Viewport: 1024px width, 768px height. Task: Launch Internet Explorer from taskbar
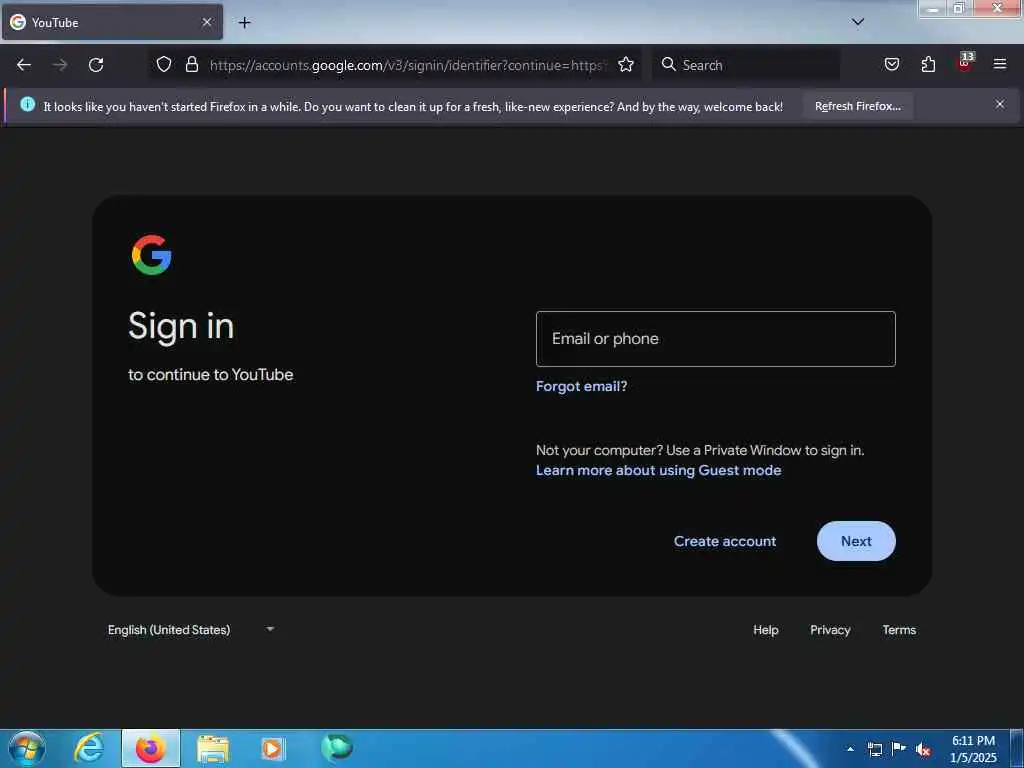[x=89, y=748]
